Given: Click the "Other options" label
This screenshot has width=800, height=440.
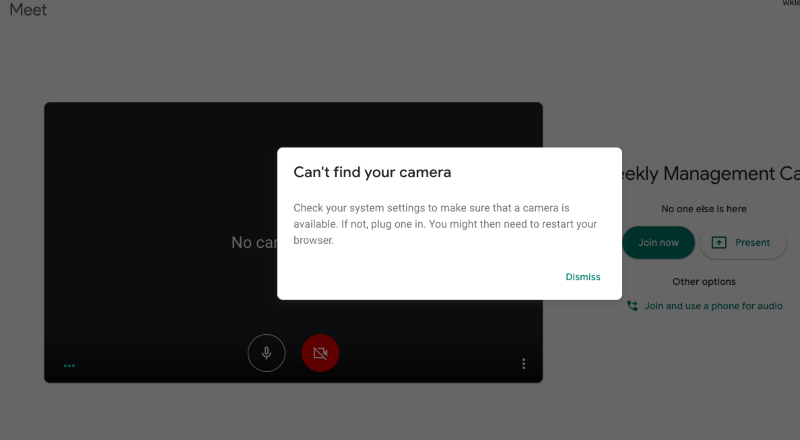Looking at the screenshot, I should tap(704, 282).
